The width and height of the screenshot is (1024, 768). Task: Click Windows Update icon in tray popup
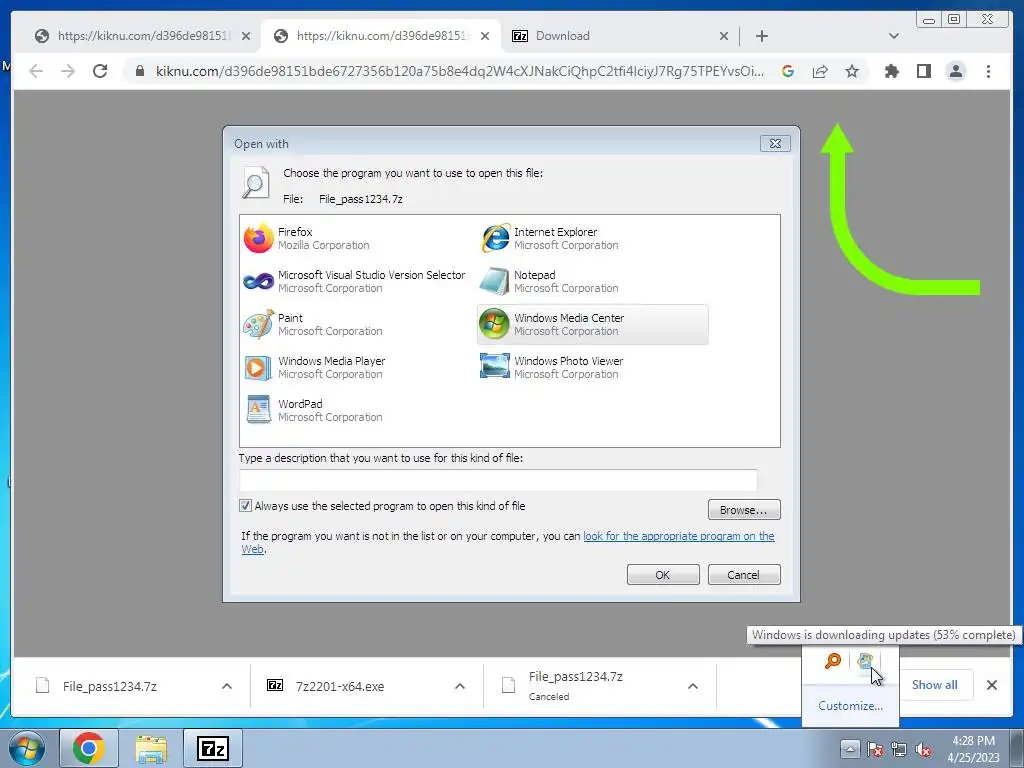(865, 661)
